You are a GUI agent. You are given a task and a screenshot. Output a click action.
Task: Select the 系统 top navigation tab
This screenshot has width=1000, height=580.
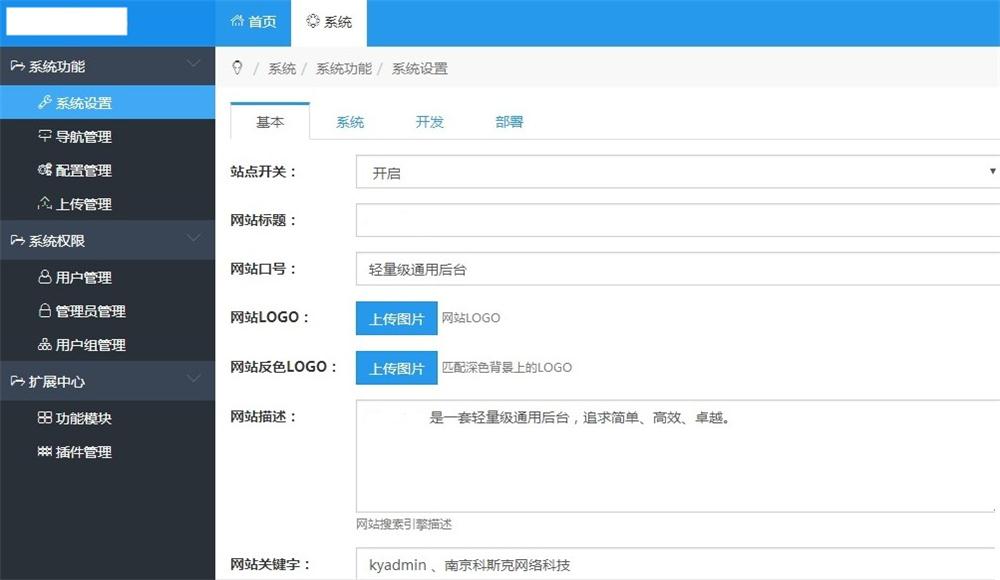click(x=329, y=22)
